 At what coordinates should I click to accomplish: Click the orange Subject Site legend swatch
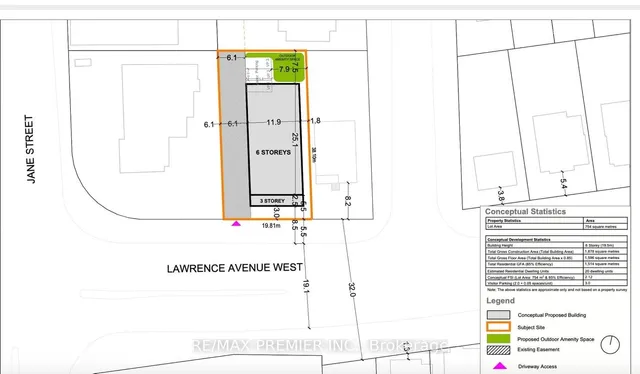tap(498, 327)
